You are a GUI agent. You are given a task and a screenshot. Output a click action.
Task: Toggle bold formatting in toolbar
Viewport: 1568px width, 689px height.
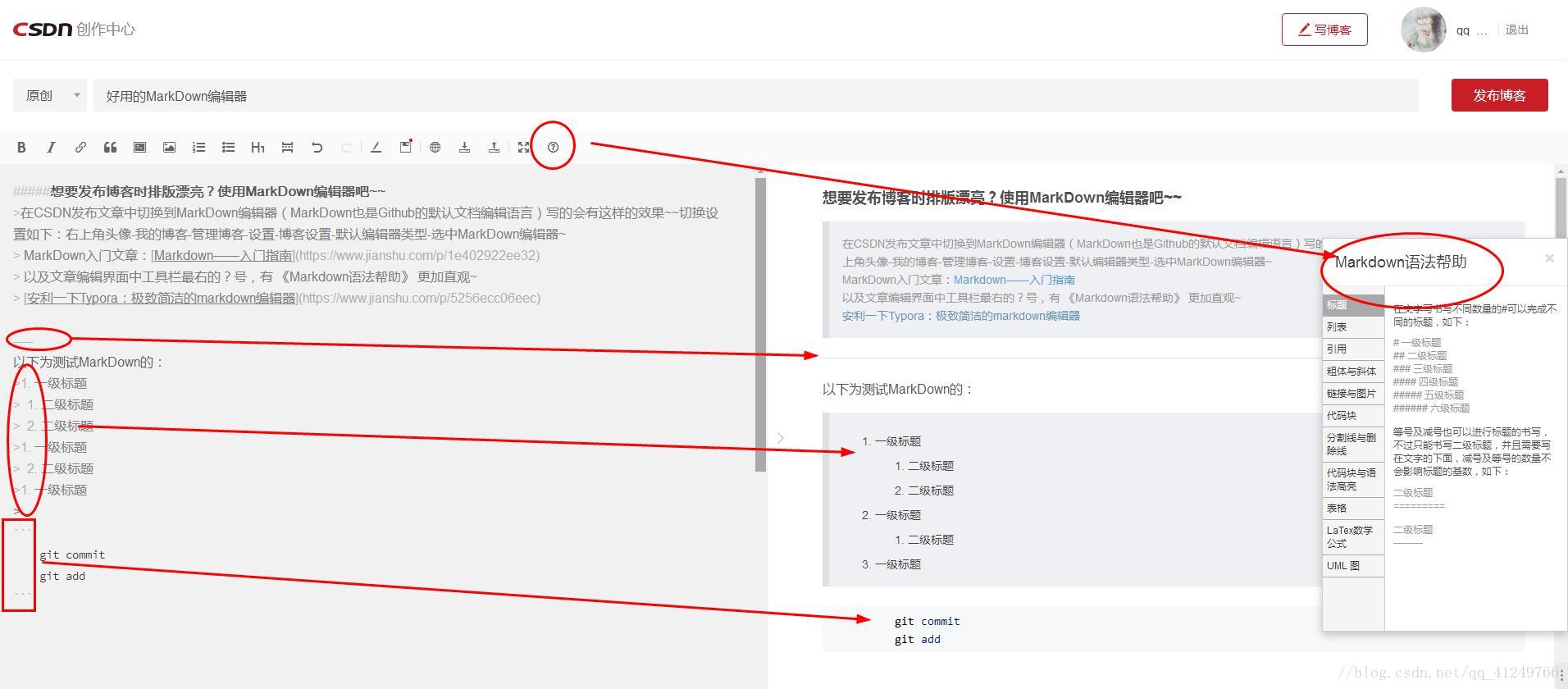(21, 148)
